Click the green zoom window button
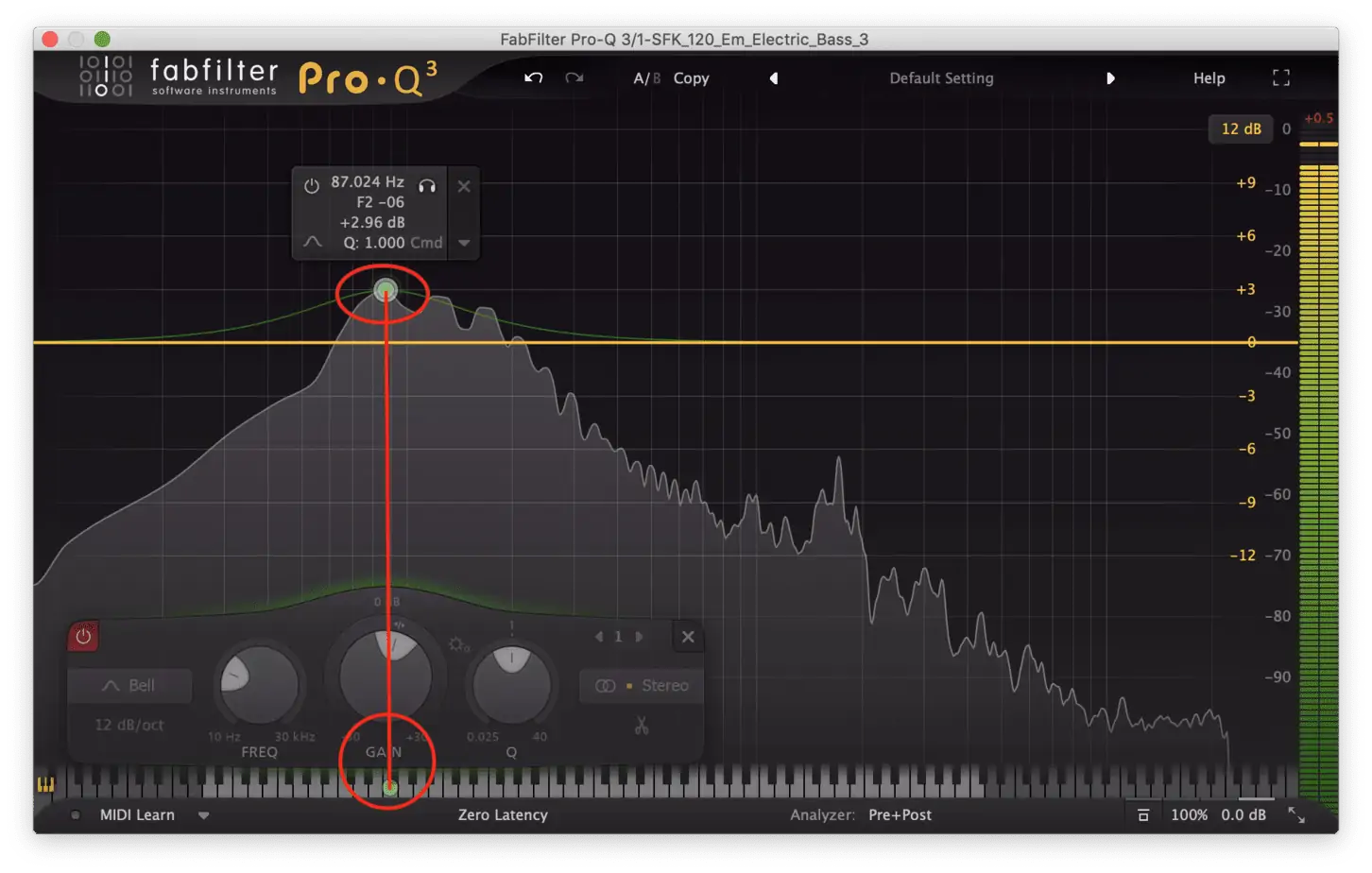1372x873 pixels. [x=102, y=39]
